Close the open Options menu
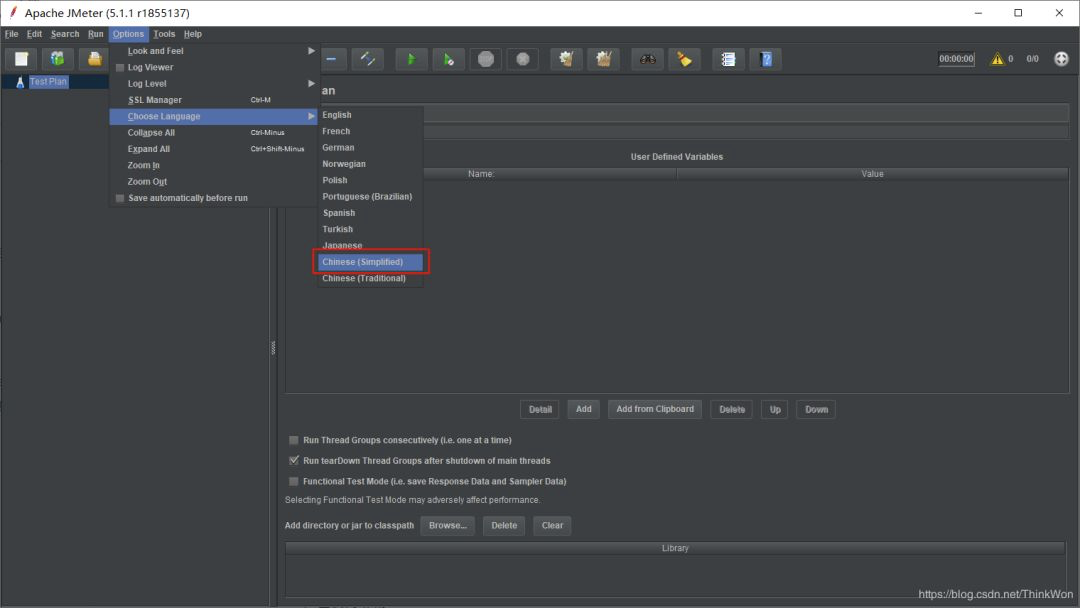1080x608 pixels. (x=128, y=34)
